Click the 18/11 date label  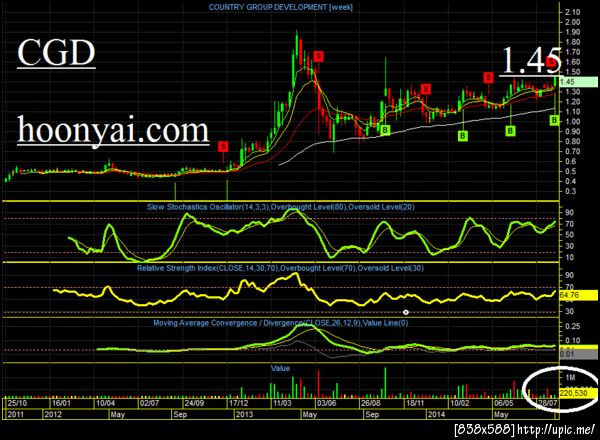tap(415, 403)
